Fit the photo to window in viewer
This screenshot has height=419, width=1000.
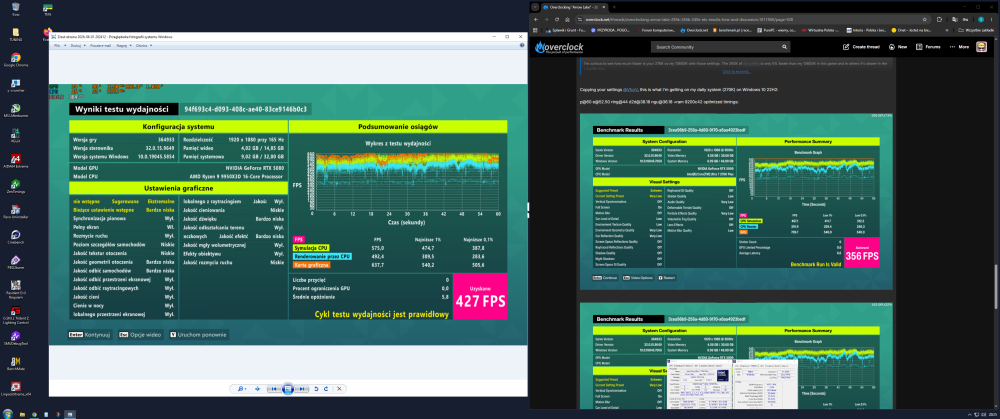click(x=258, y=389)
